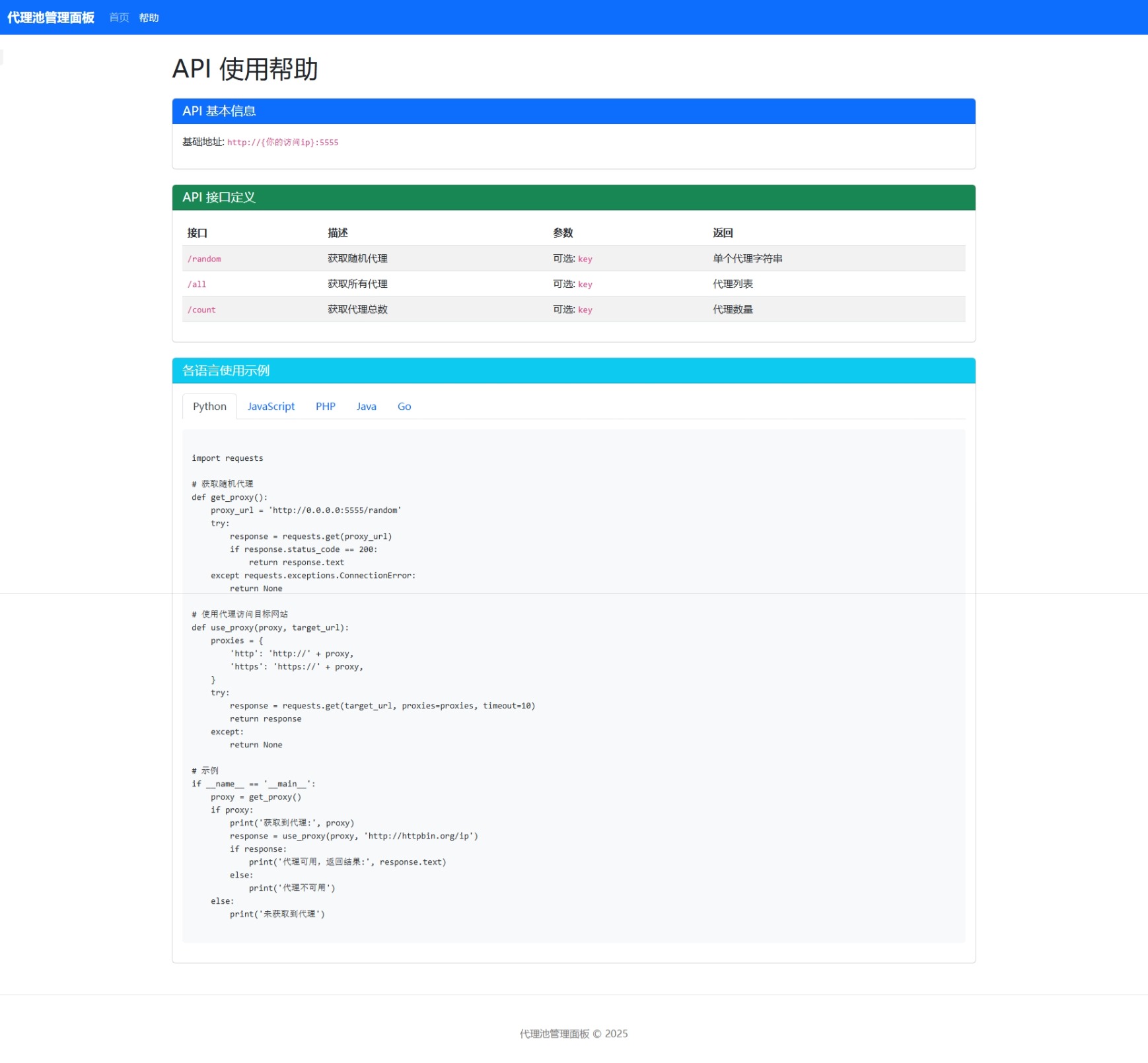The height and width of the screenshot is (1063, 1148).
Task: Click the /count endpoint code
Action: 201,310
